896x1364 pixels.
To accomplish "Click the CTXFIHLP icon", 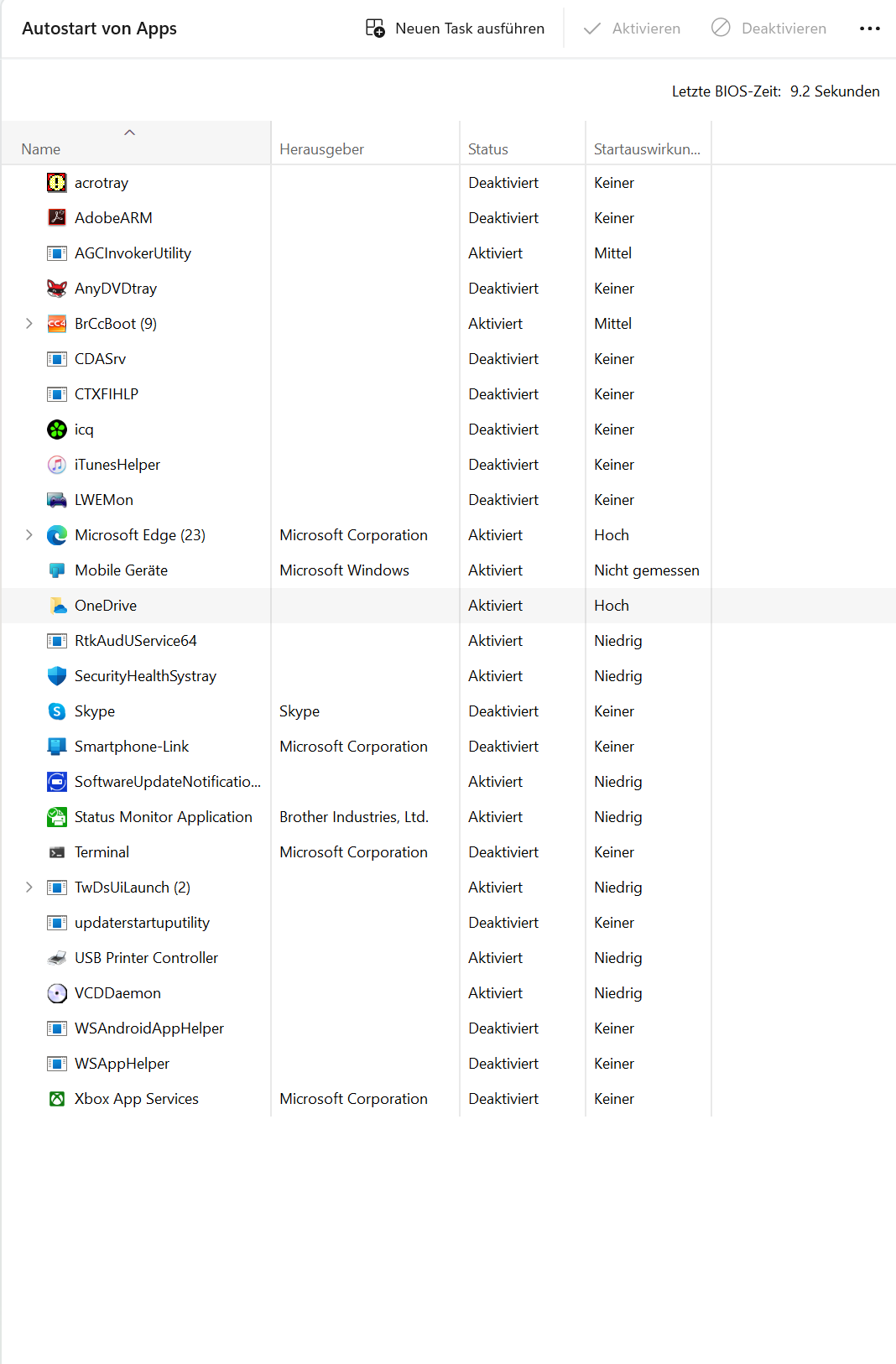I will point(56,394).
